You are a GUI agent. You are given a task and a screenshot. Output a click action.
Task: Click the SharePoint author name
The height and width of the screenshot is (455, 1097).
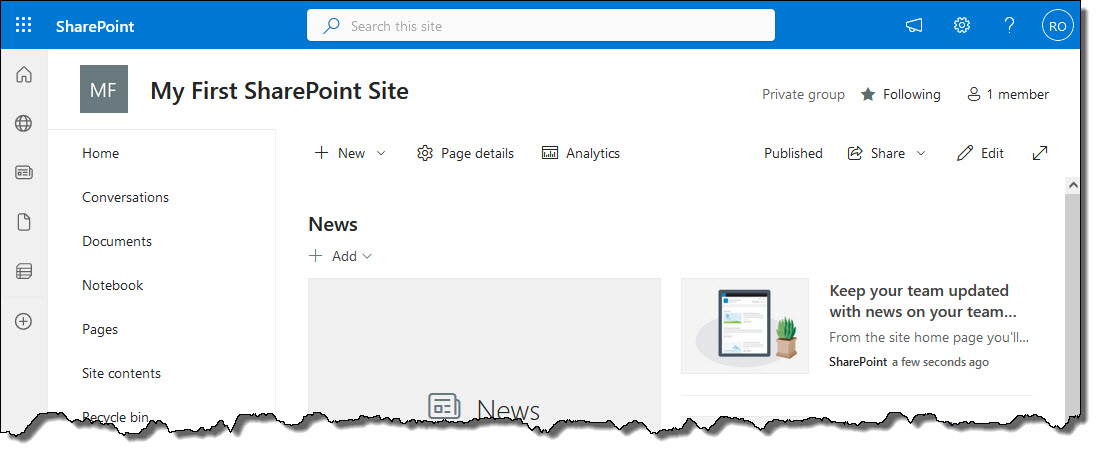(858, 362)
